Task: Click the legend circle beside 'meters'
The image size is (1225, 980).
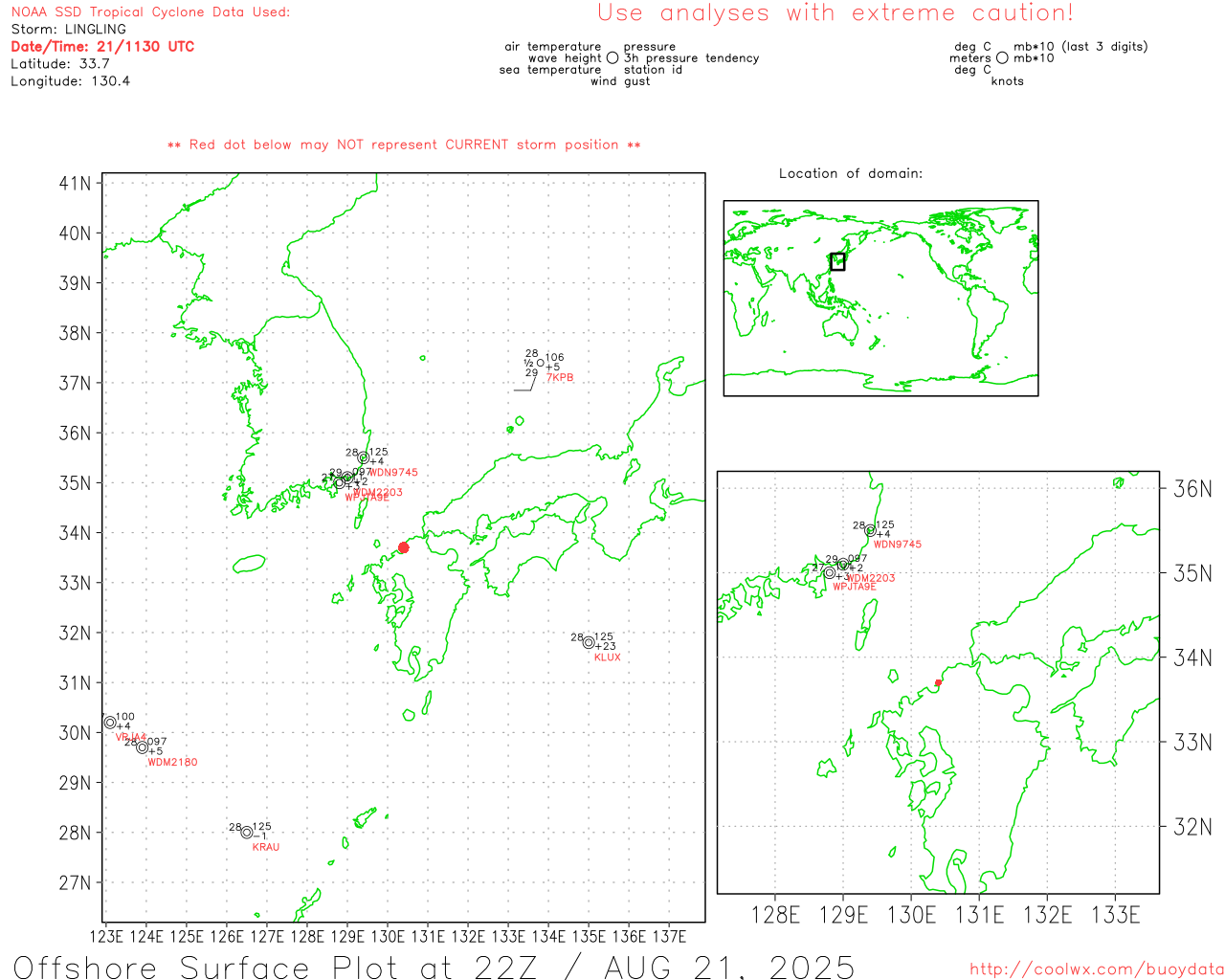Action: pos(1002,58)
